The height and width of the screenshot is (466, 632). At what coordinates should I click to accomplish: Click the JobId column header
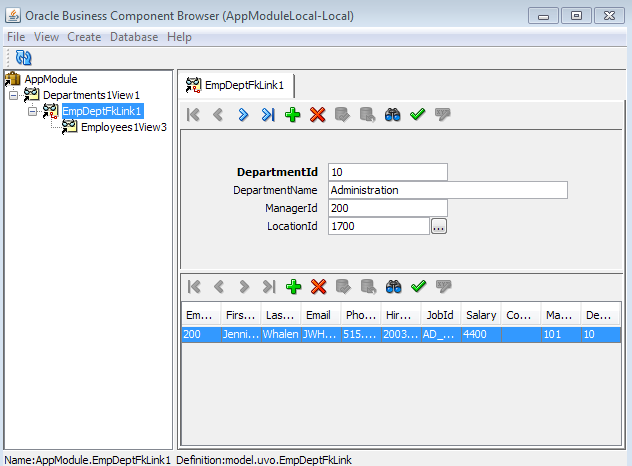[441, 315]
